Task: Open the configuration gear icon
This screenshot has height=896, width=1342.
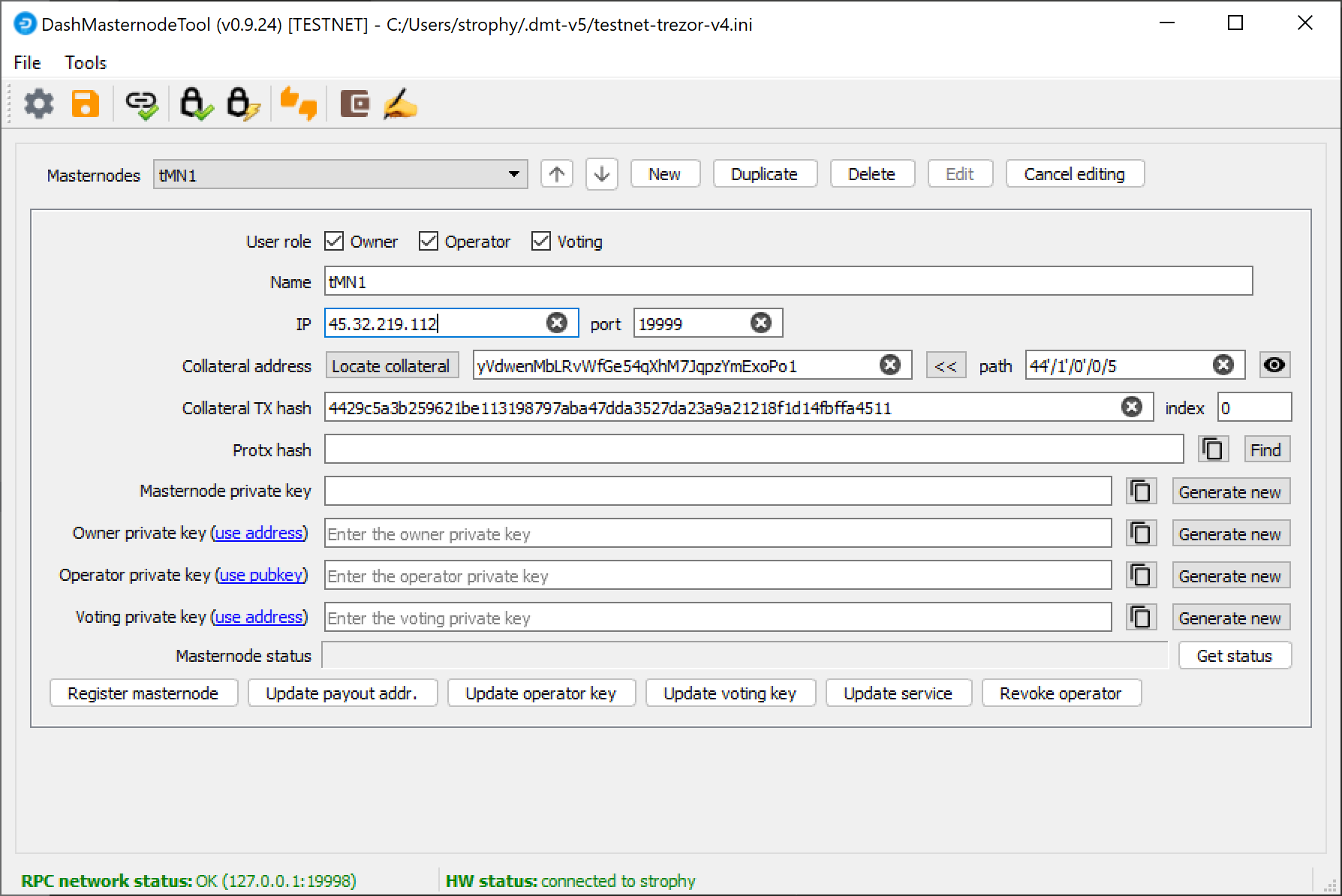Action: click(x=39, y=104)
